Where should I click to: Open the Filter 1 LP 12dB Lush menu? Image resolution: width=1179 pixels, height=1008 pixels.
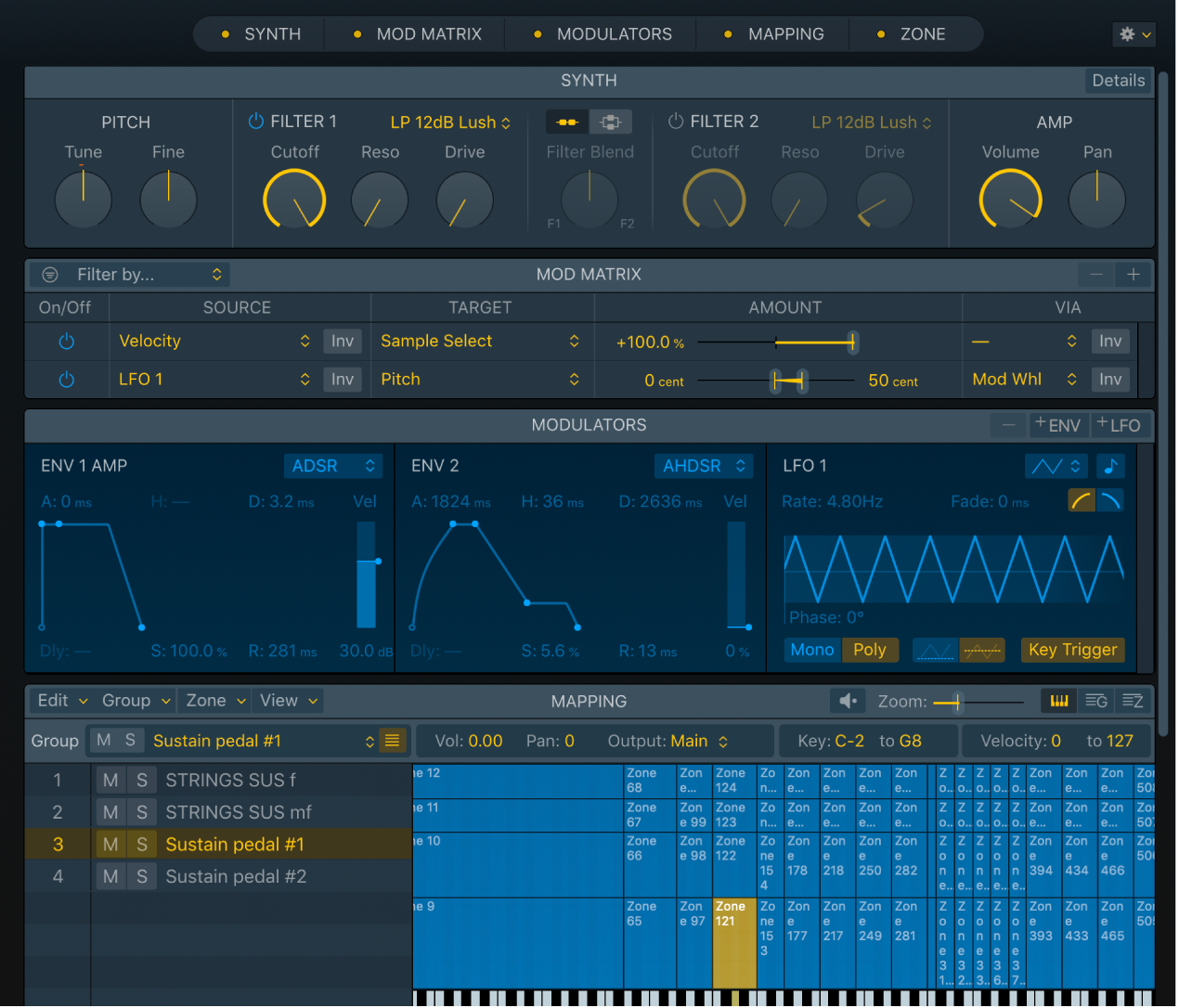click(x=450, y=122)
